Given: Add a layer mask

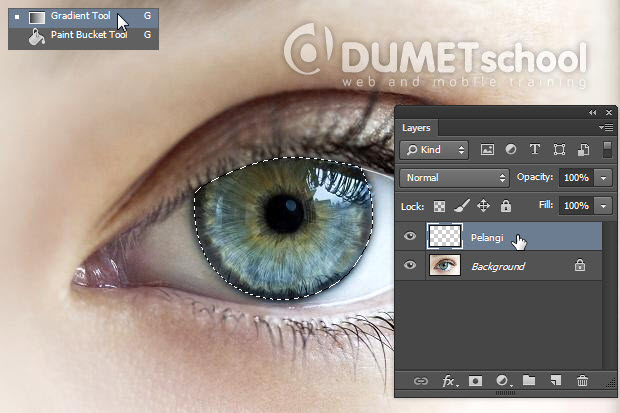Looking at the screenshot, I should click(x=475, y=381).
